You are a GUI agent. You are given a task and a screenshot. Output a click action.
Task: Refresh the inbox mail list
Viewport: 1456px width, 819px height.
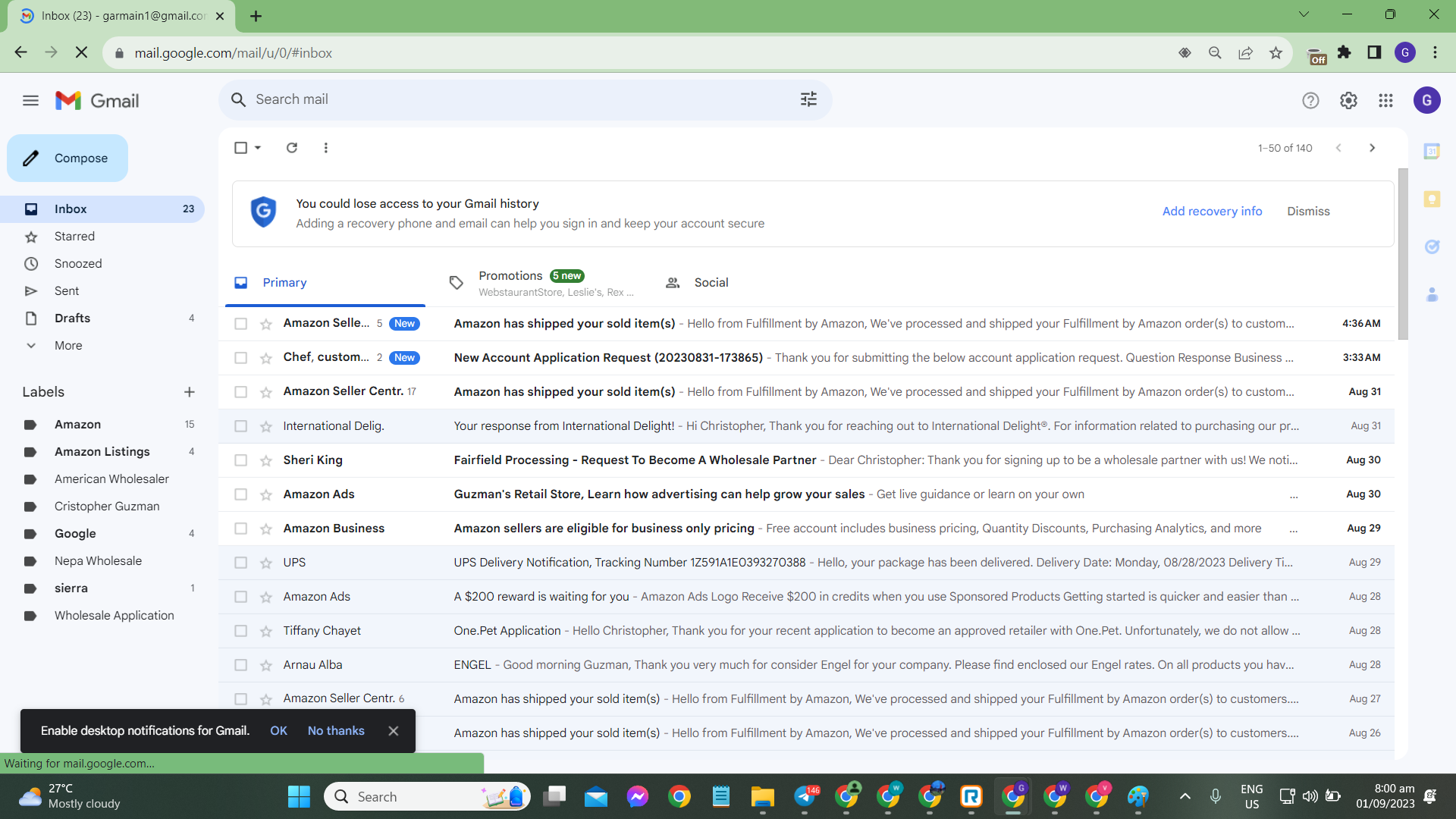coord(292,148)
